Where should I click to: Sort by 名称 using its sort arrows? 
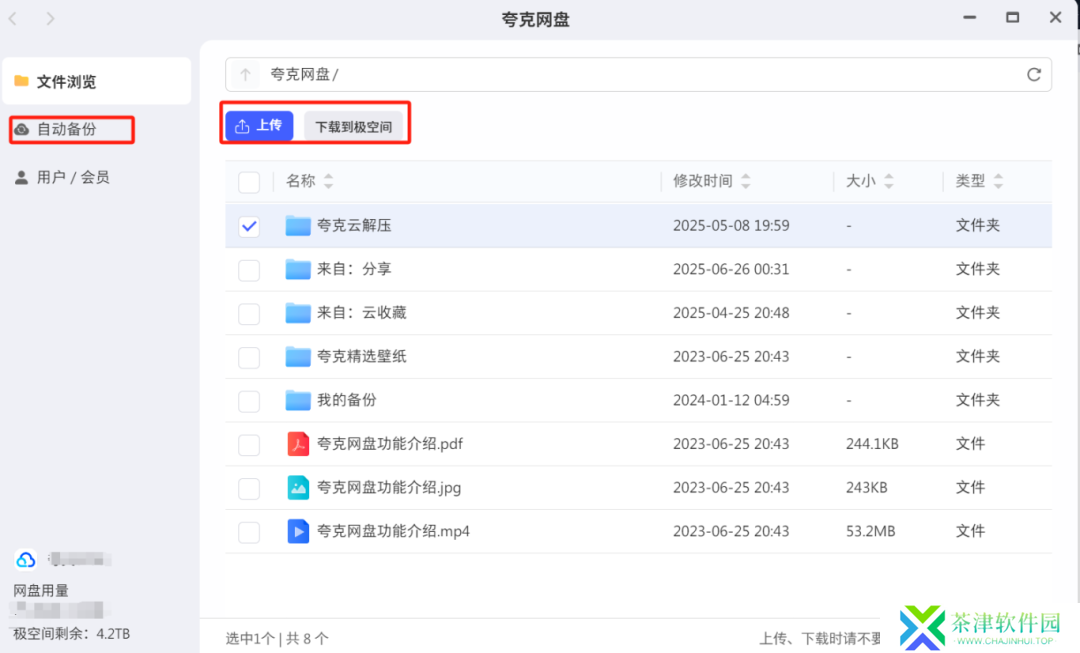(x=329, y=181)
